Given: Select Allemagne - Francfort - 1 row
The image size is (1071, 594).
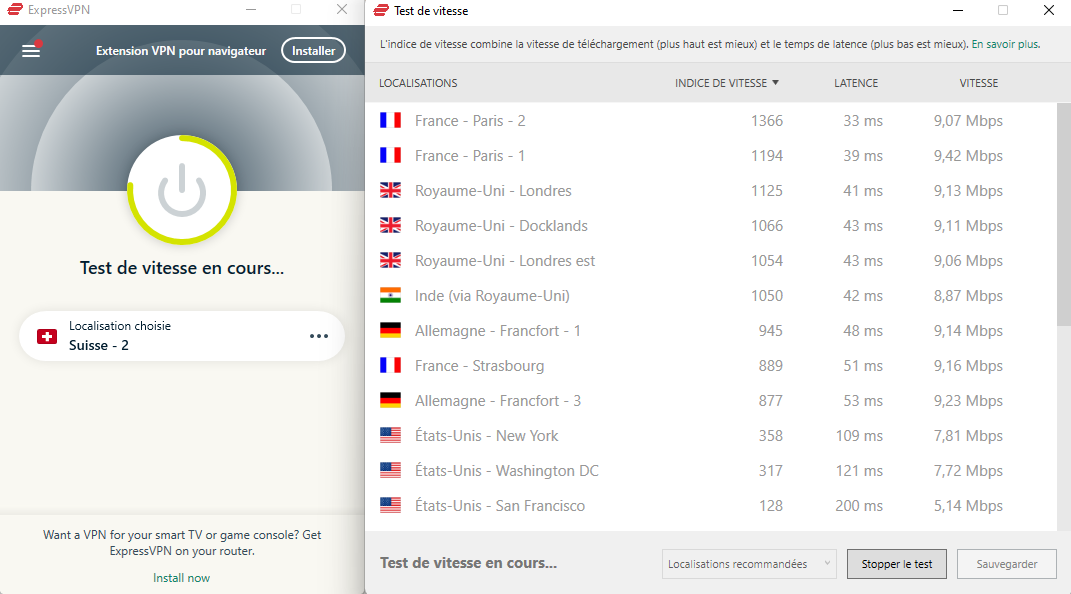Looking at the screenshot, I should [x=711, y=330].
